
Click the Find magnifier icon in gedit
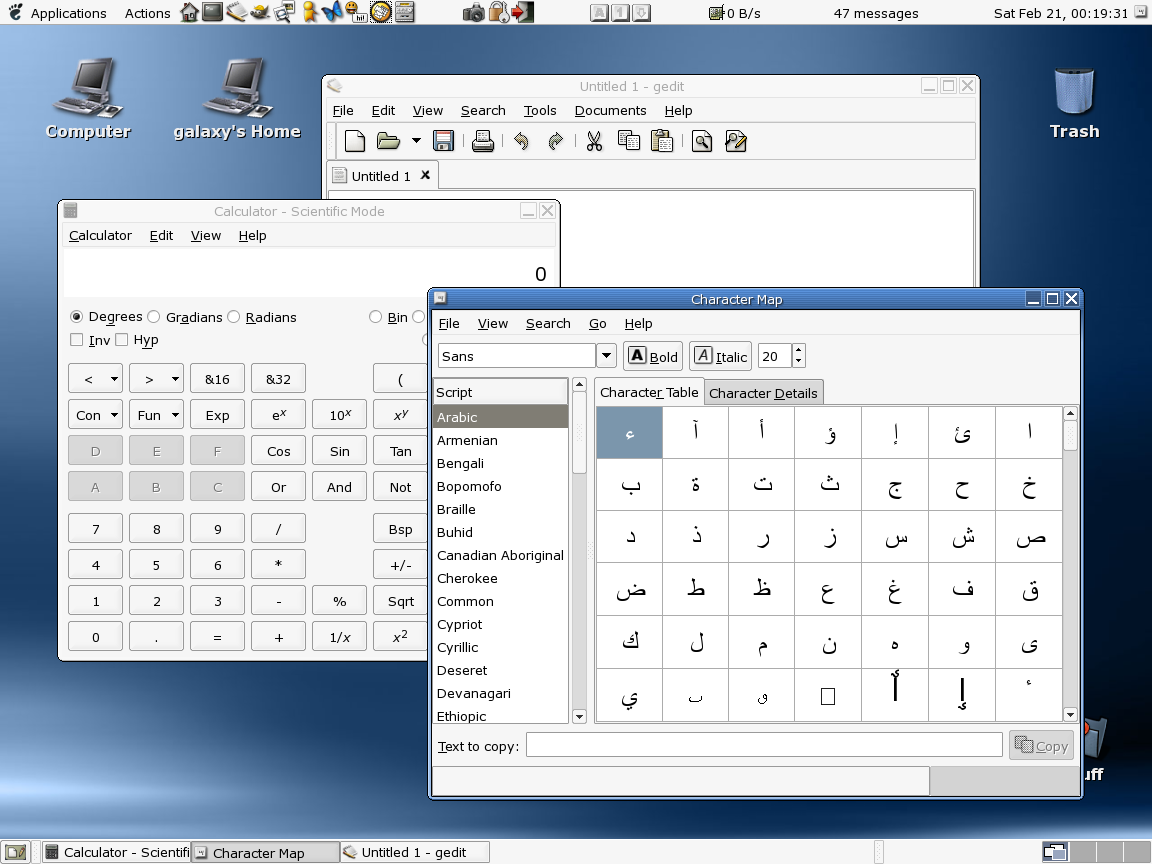(702, 141)
